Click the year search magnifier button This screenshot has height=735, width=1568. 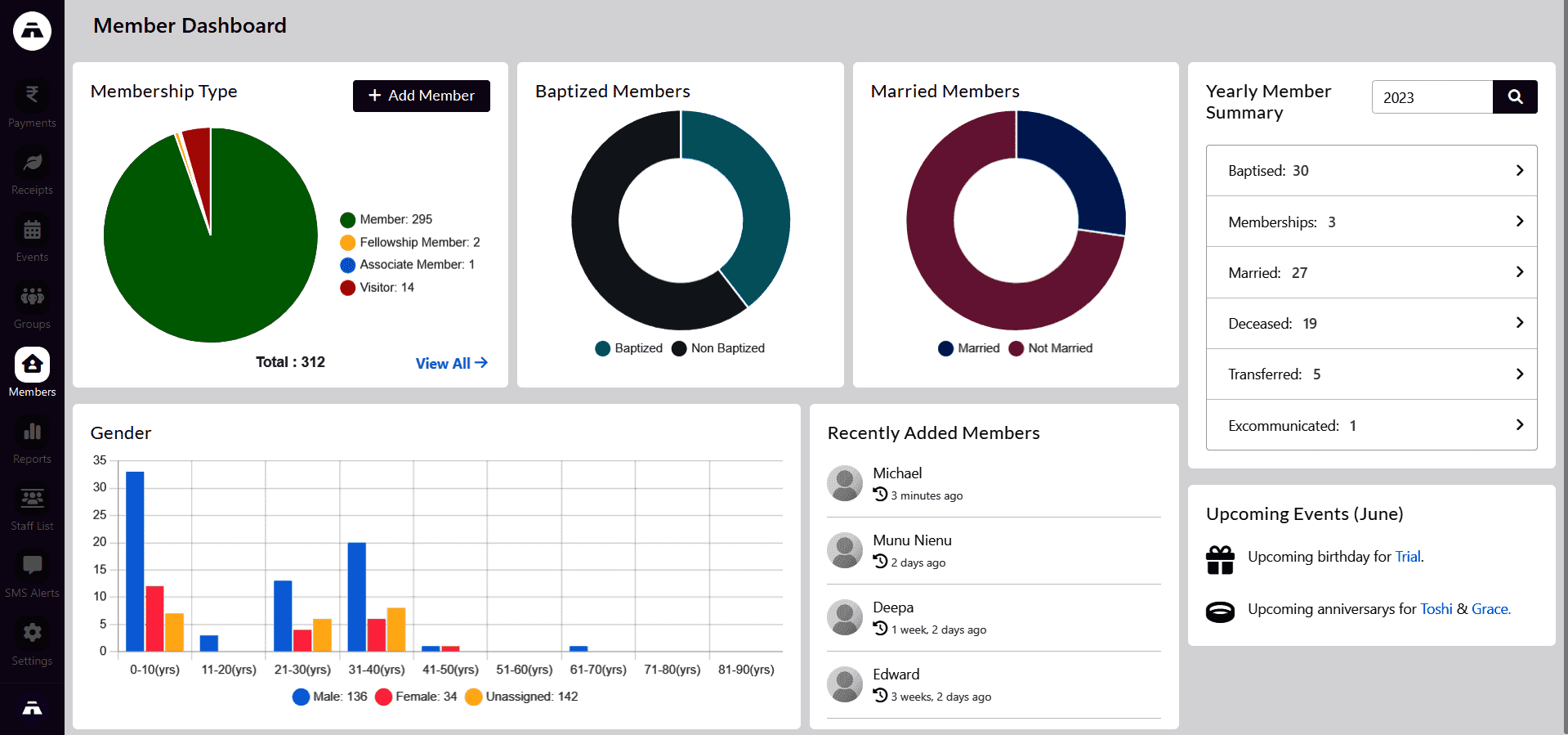pos(1514,97)
